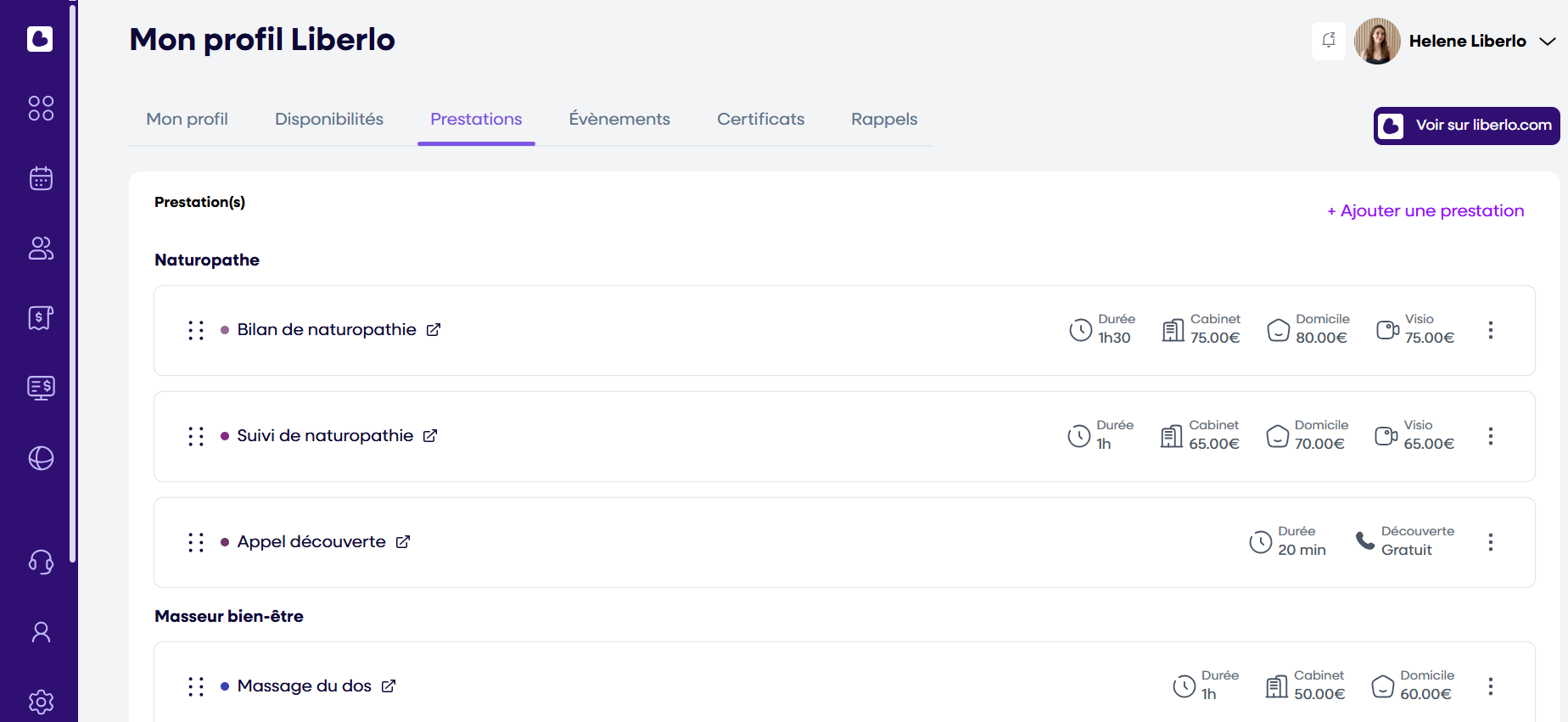Open the calendar icon in sidebar
The width and height of the screenshot is (1568, 722).
(41, 178)
